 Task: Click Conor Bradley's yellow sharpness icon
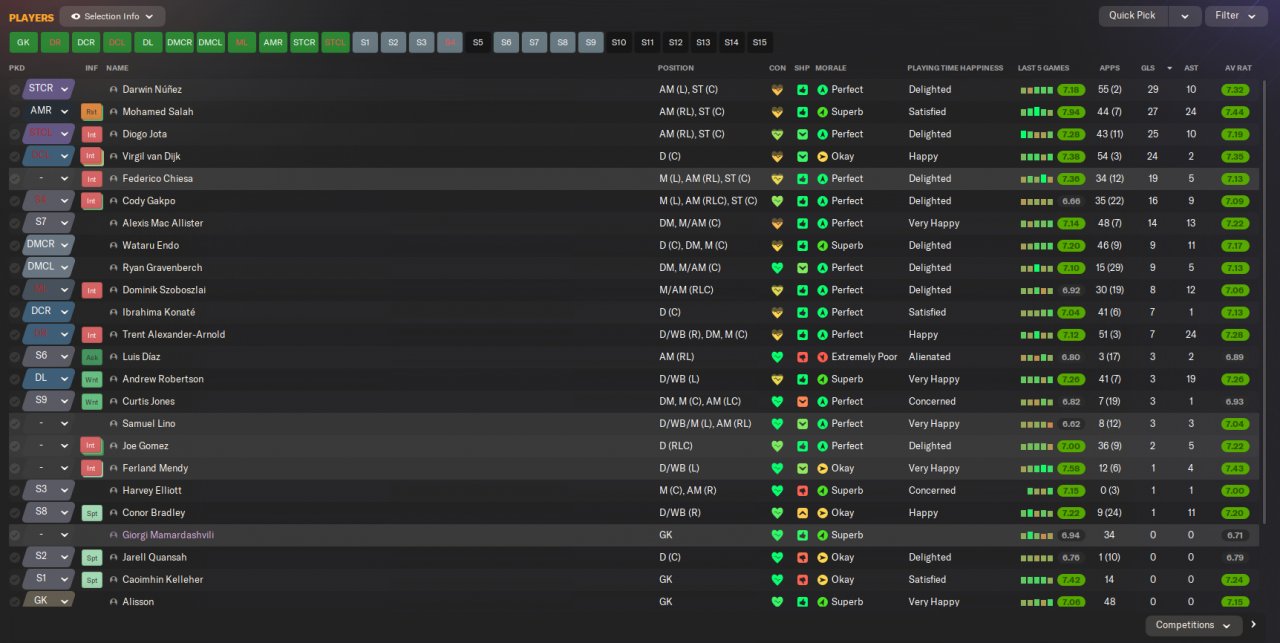(x=802, y=513)
